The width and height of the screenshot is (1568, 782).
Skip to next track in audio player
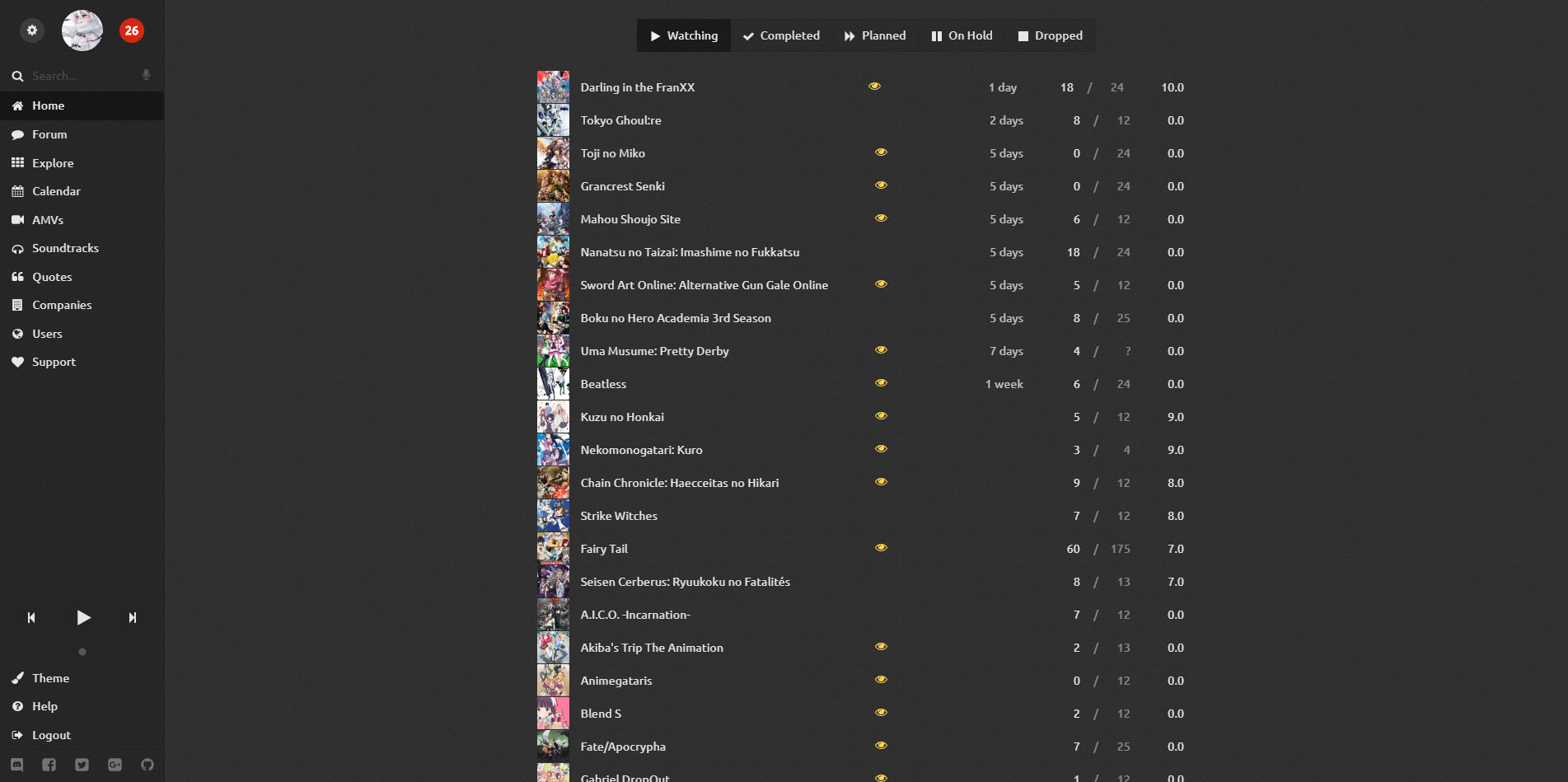(133, 617)
